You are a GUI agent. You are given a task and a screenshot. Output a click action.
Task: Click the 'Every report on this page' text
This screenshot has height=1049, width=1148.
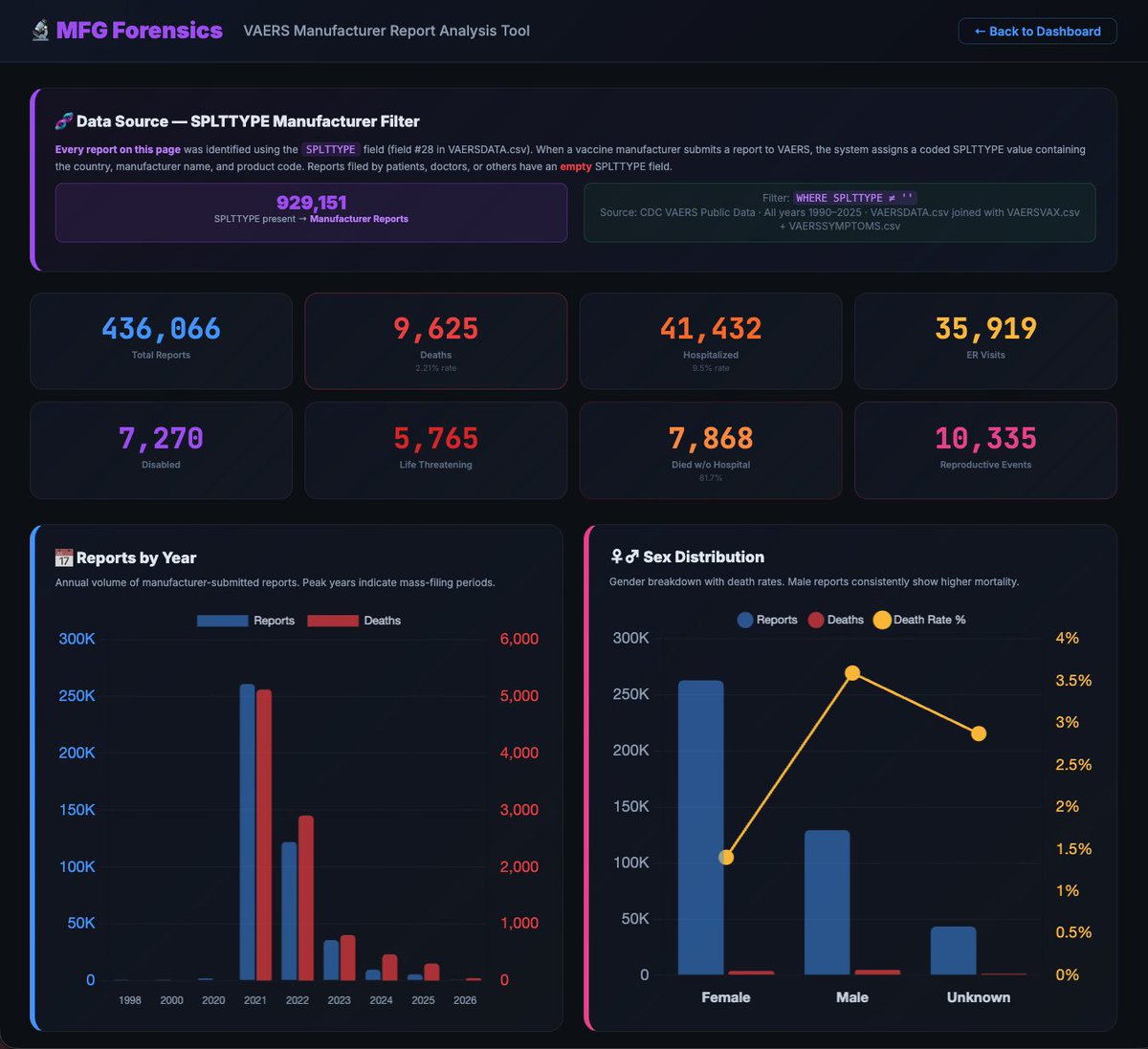(x=118, y=149)
